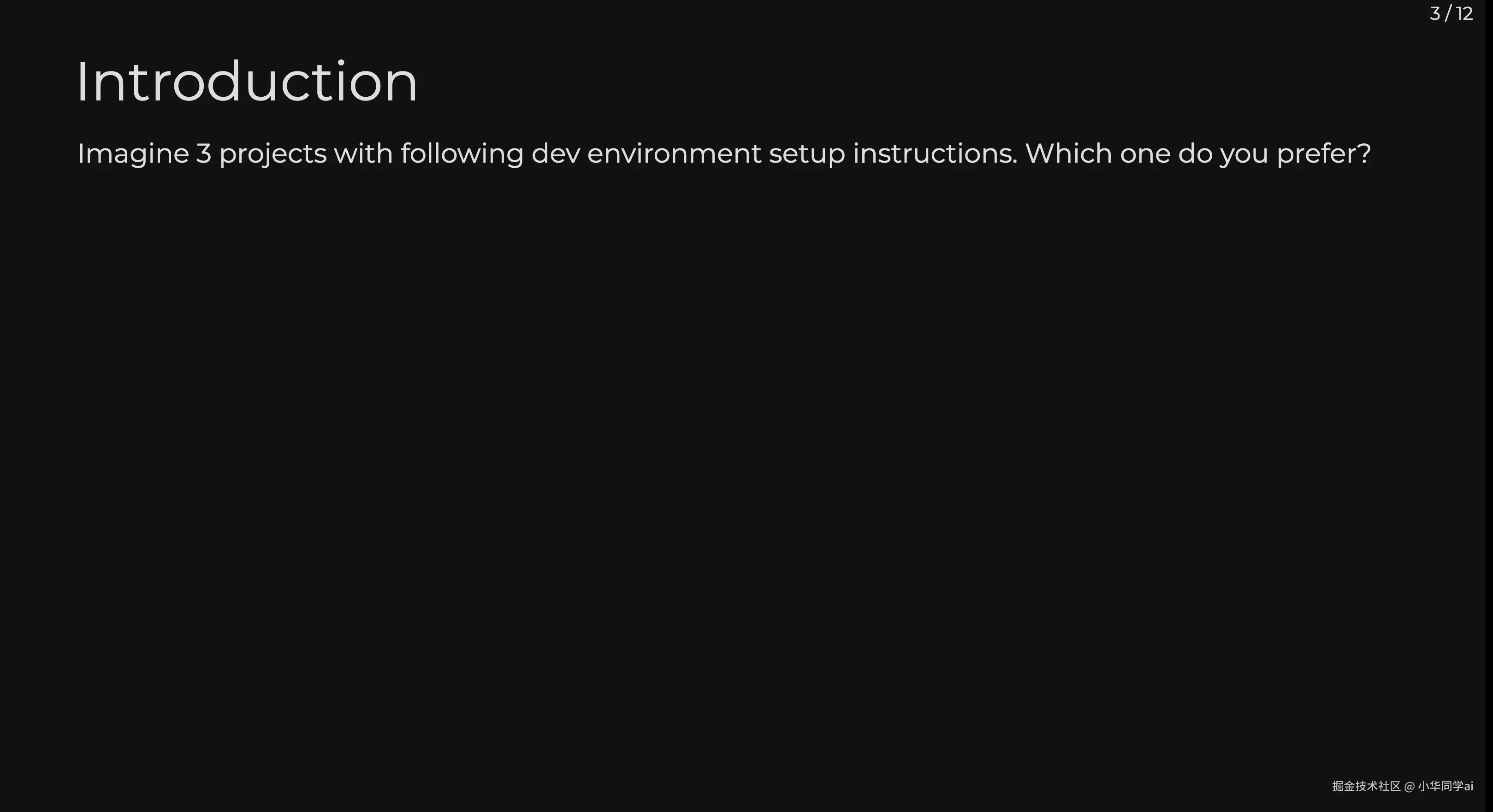Click the word Imagine in the sentence
Screen dimensions: 1493x812
pyautogui.click(x=133, y=154)
